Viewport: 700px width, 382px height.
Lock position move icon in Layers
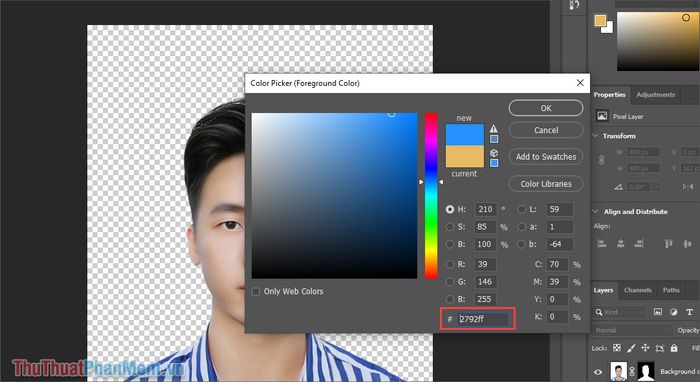pos(645,348)
